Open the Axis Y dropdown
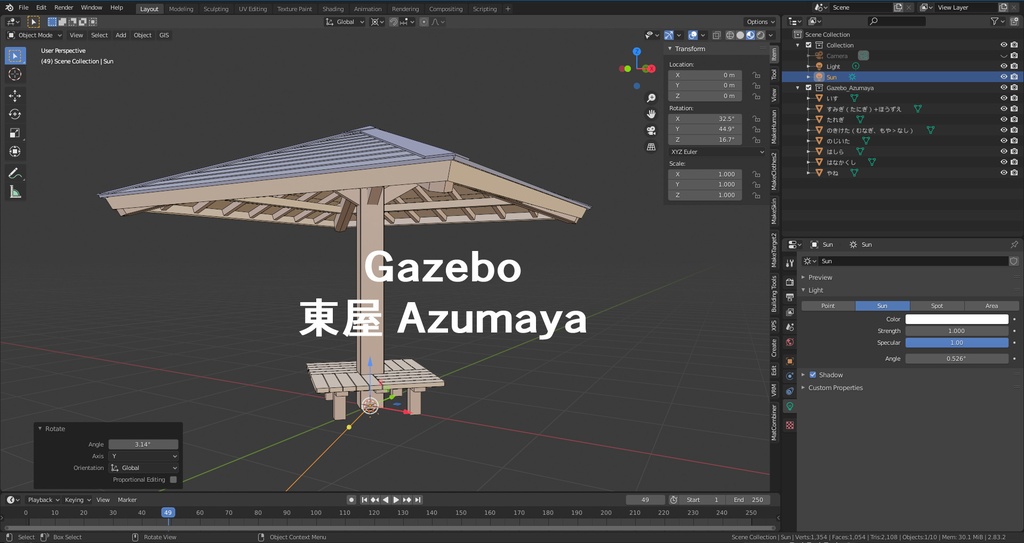This screenshot has width=1024, height=543. coord(144,456)
